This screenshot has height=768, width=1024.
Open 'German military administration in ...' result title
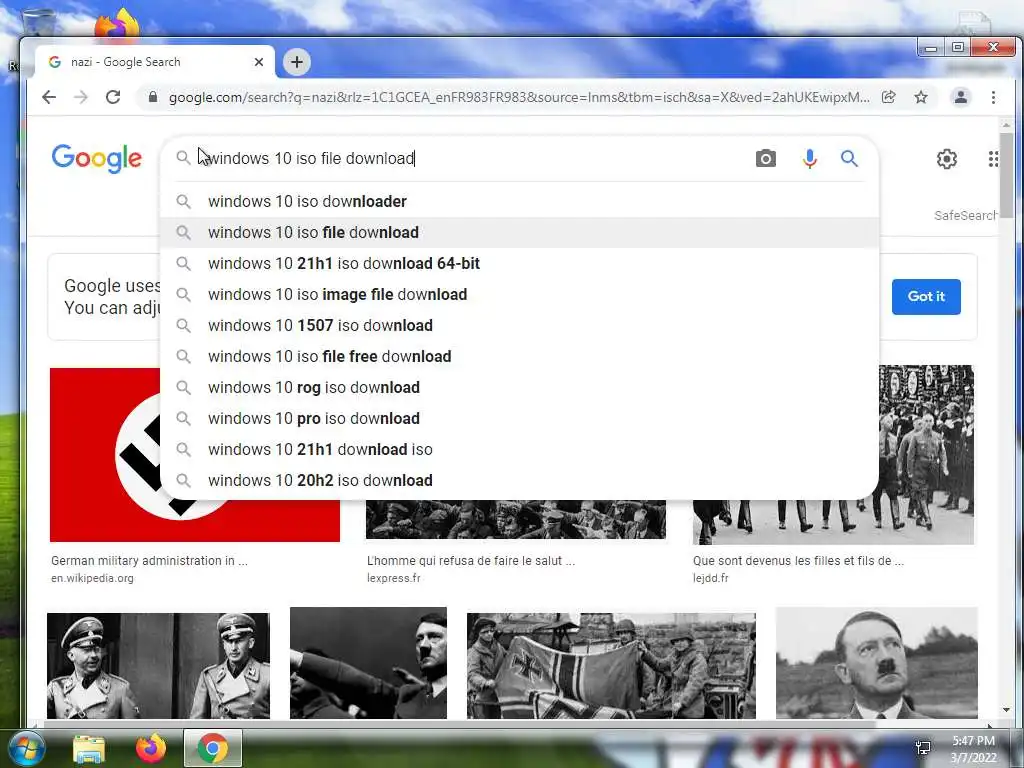pyautogui.click(x=150, y=560)
